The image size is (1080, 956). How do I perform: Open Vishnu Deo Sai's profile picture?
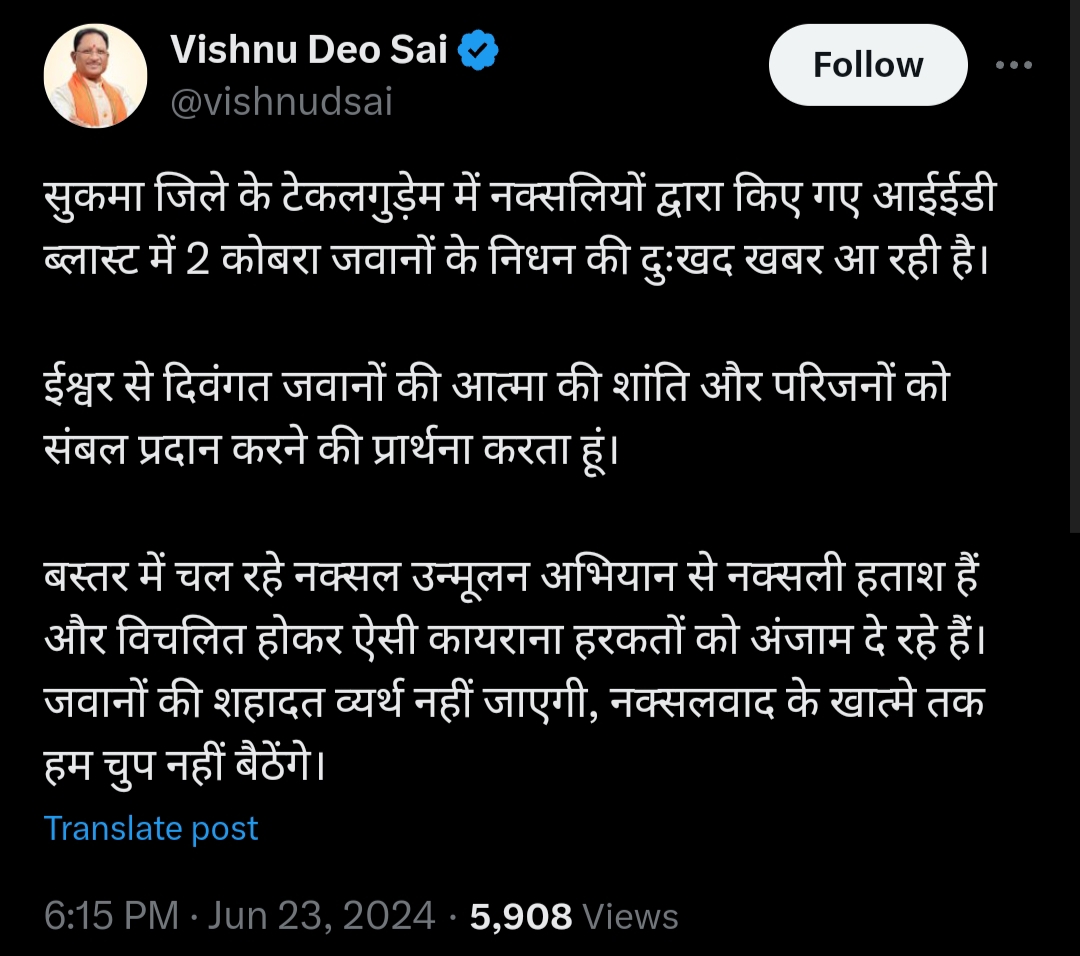[95, 76]
